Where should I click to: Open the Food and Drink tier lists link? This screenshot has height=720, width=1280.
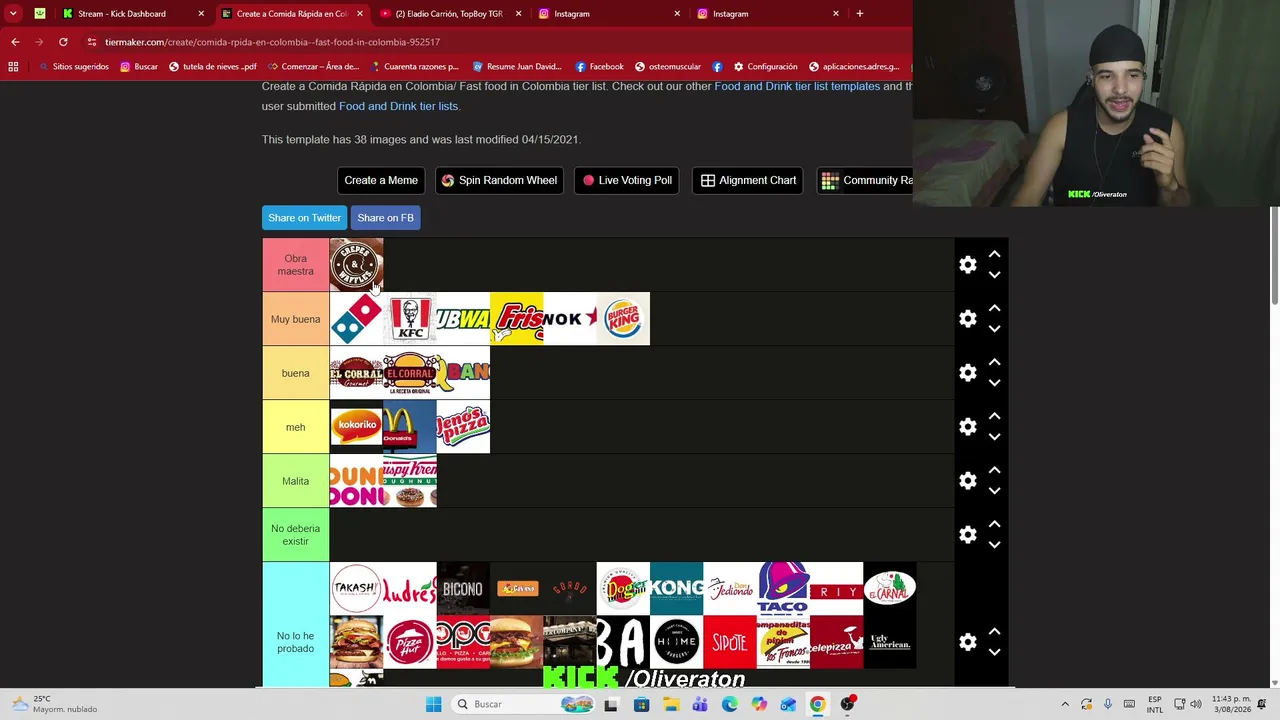[398, 106]
